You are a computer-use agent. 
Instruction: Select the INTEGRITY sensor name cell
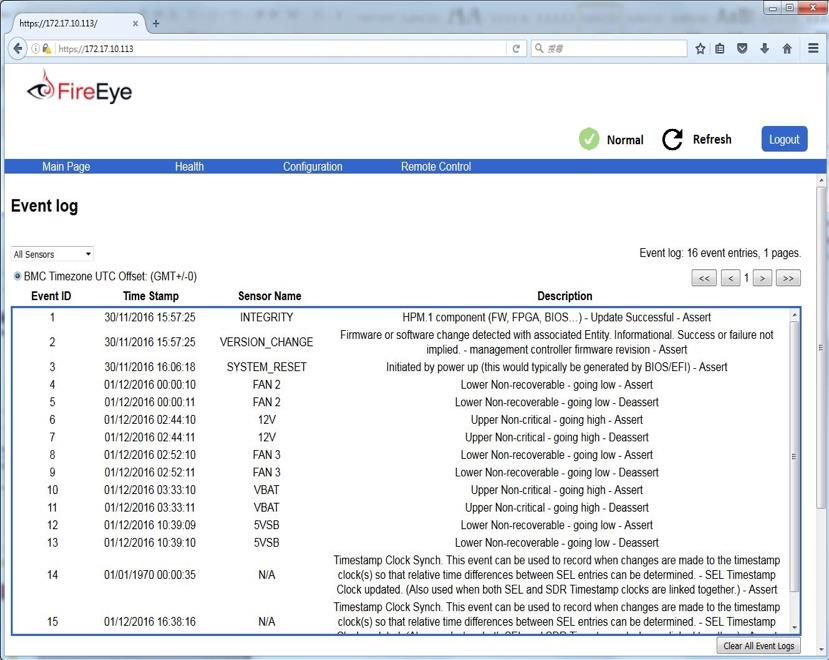tap(266, 317)
